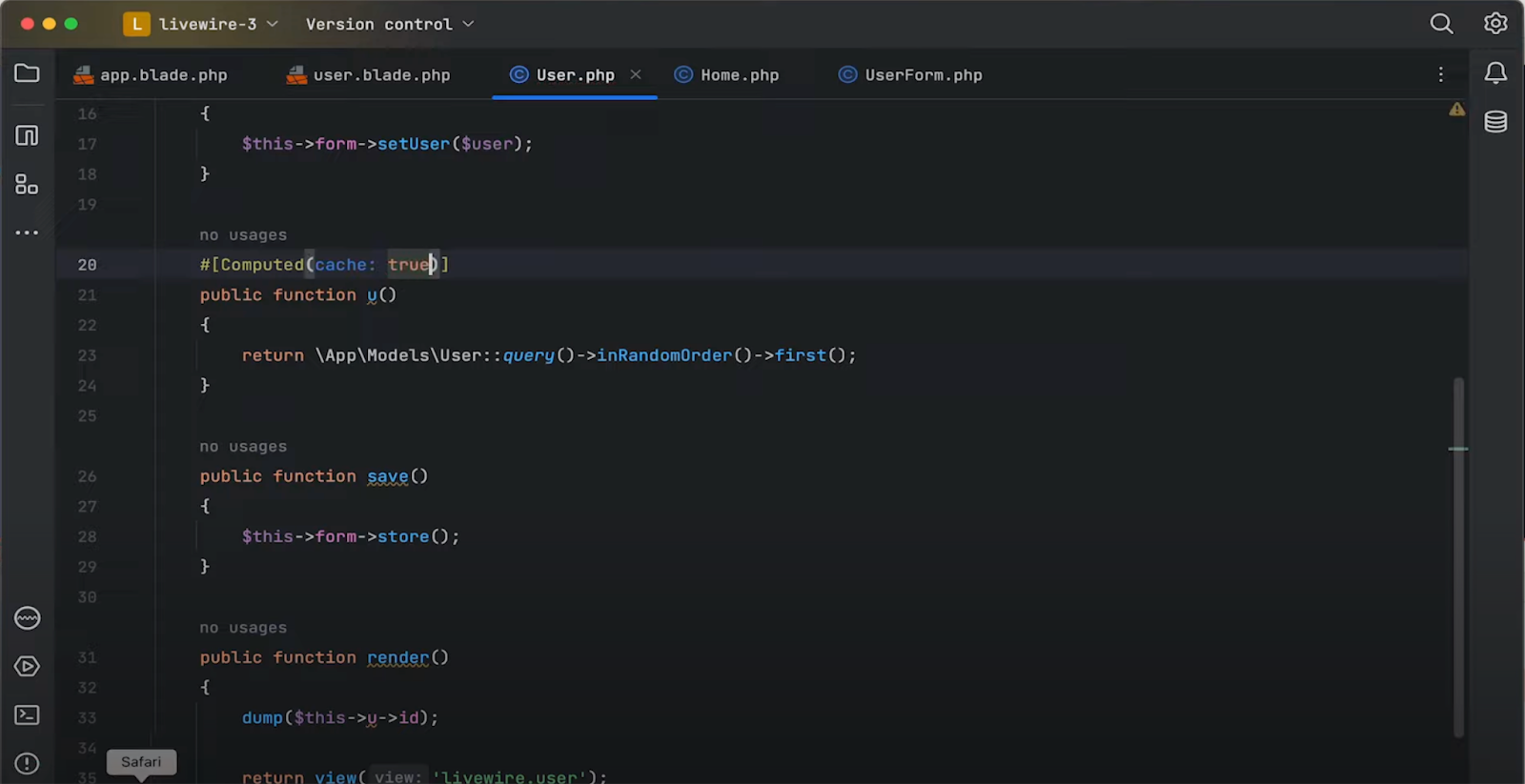The image size is (1525, 784).
Task: Click the store() method call
Action: point(403,536)
